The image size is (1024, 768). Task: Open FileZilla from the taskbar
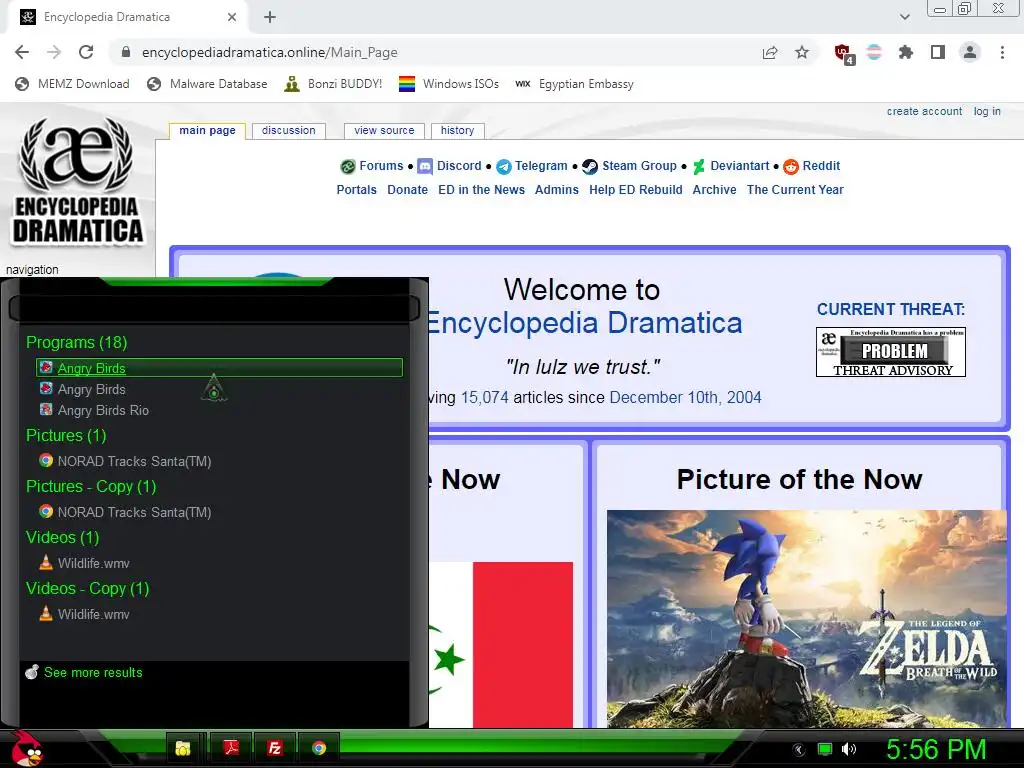(x=275, y=748)
